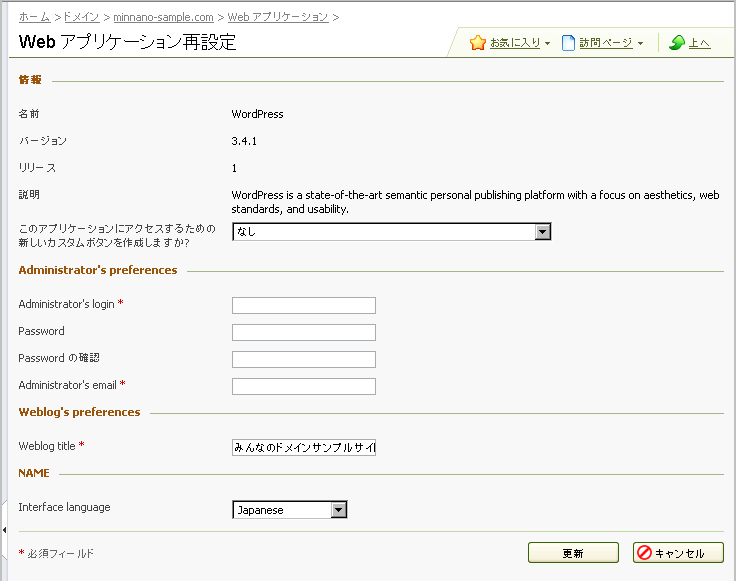Go to ドメイン breadcrumb link
736x581 pixels.
click(81, 17)
